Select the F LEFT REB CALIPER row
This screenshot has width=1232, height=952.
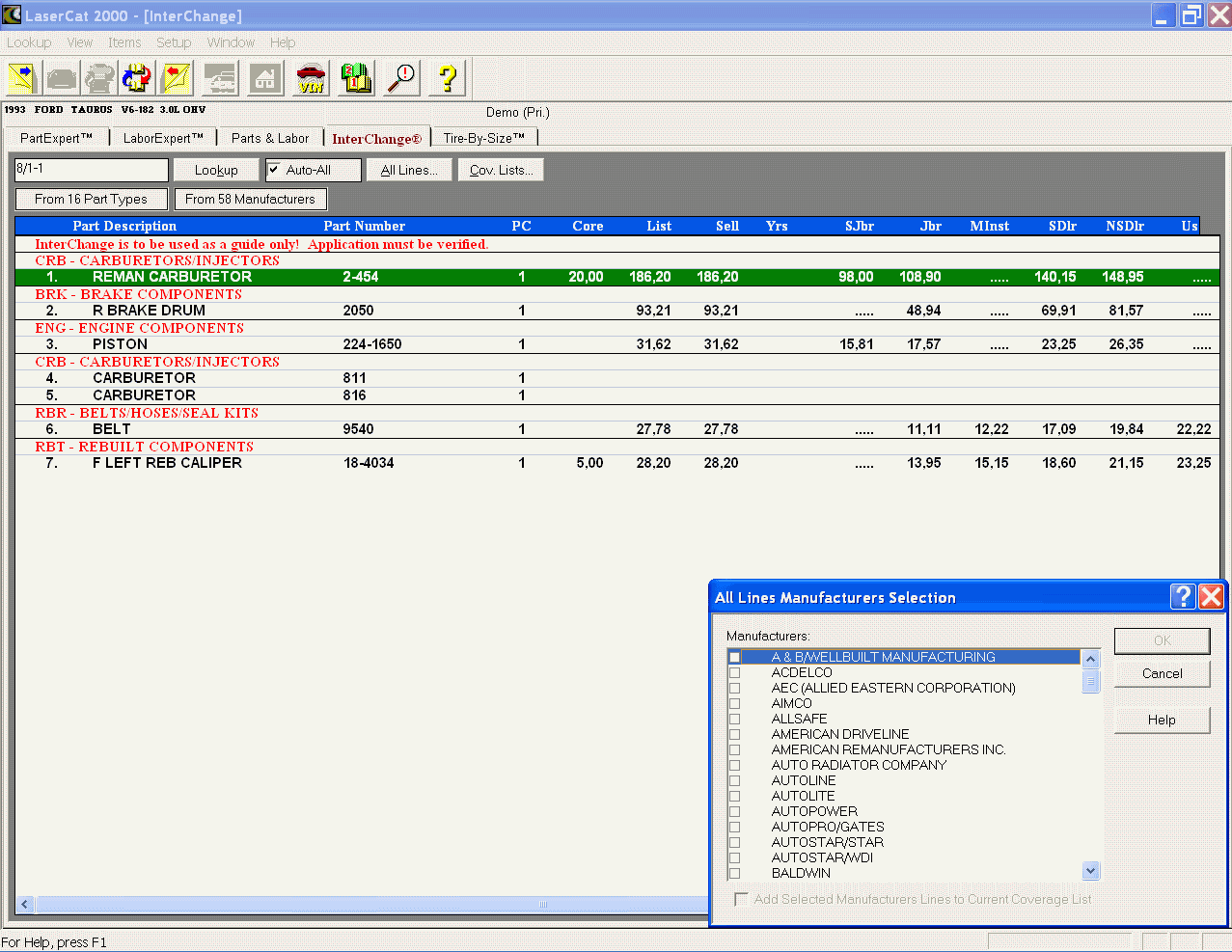pyautogui.click(x=617, y=463)
